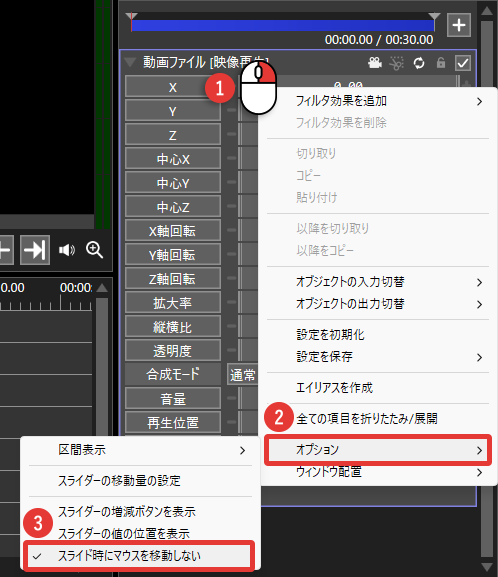Click the 拡大率 parameter button
The width and height of the screenshot is (498, 577).
pyautogui.click(x=173, y=302)
